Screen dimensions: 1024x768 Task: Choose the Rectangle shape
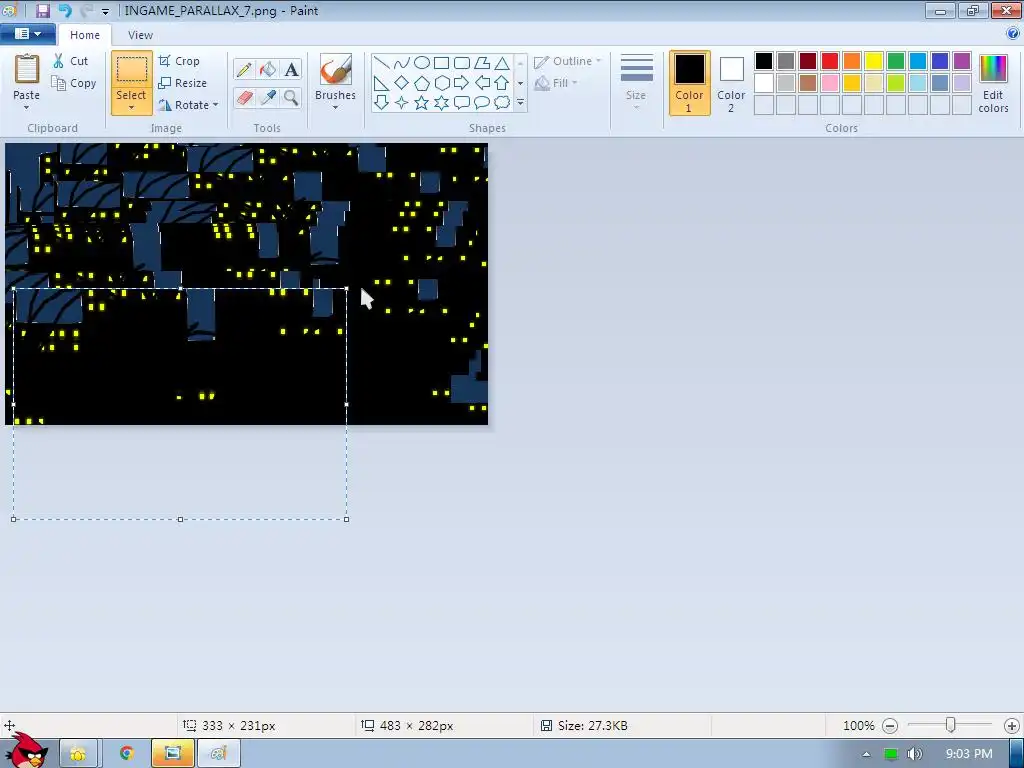point(441,63)
